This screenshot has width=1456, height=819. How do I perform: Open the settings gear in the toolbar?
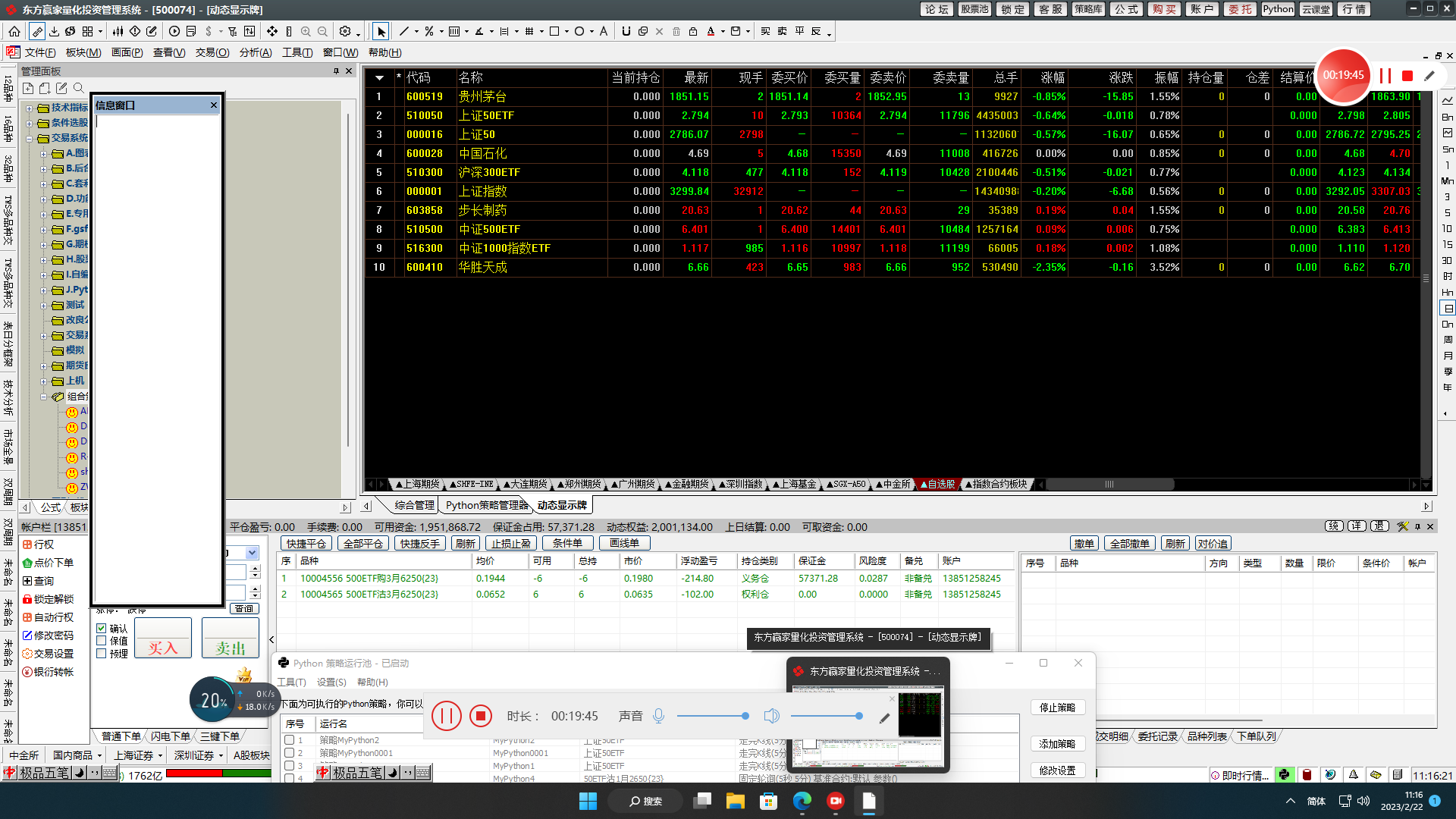click(x=345, y=31)
